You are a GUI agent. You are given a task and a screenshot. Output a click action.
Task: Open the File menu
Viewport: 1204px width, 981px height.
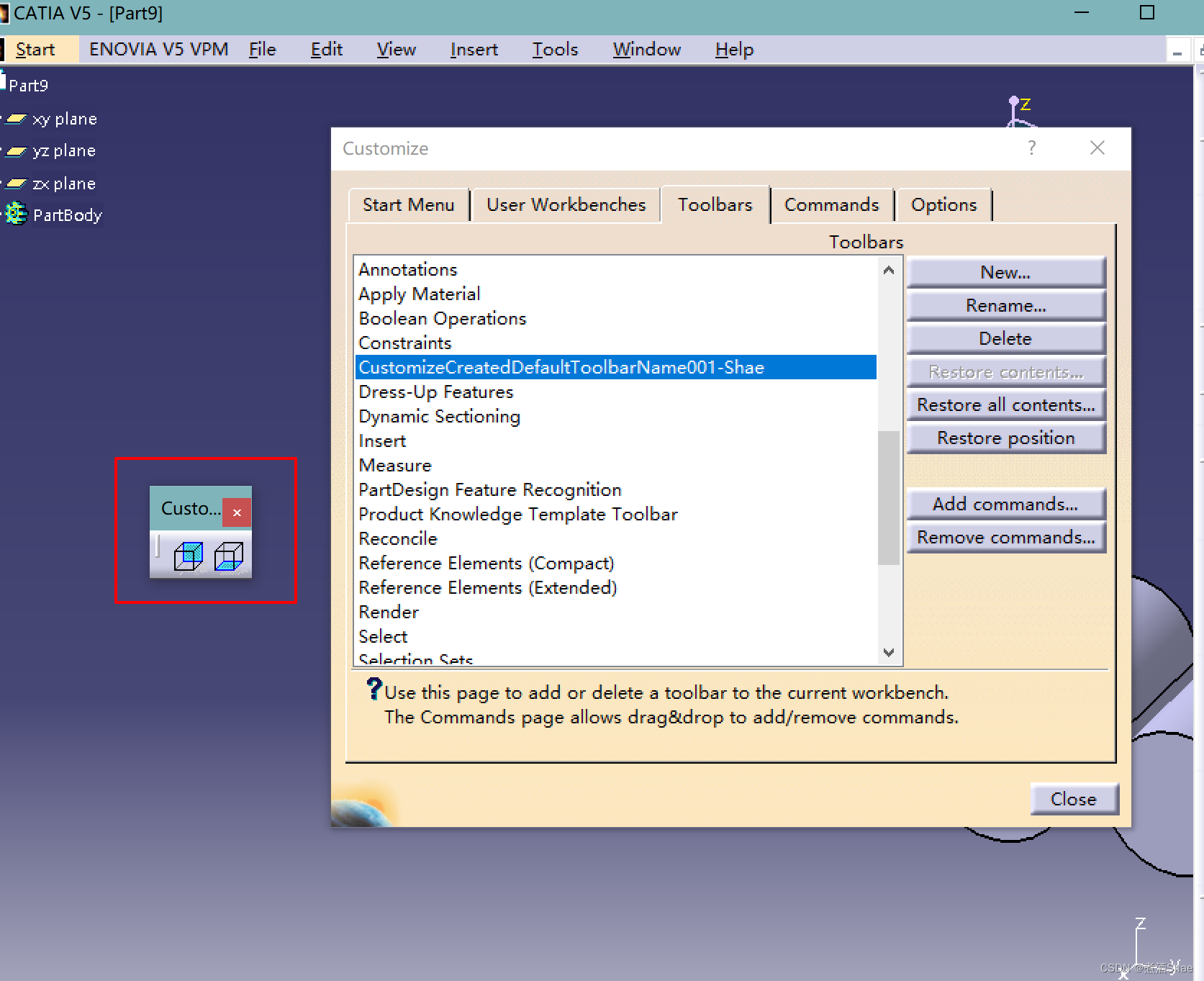pyautogui.click(x=263, y=50)
